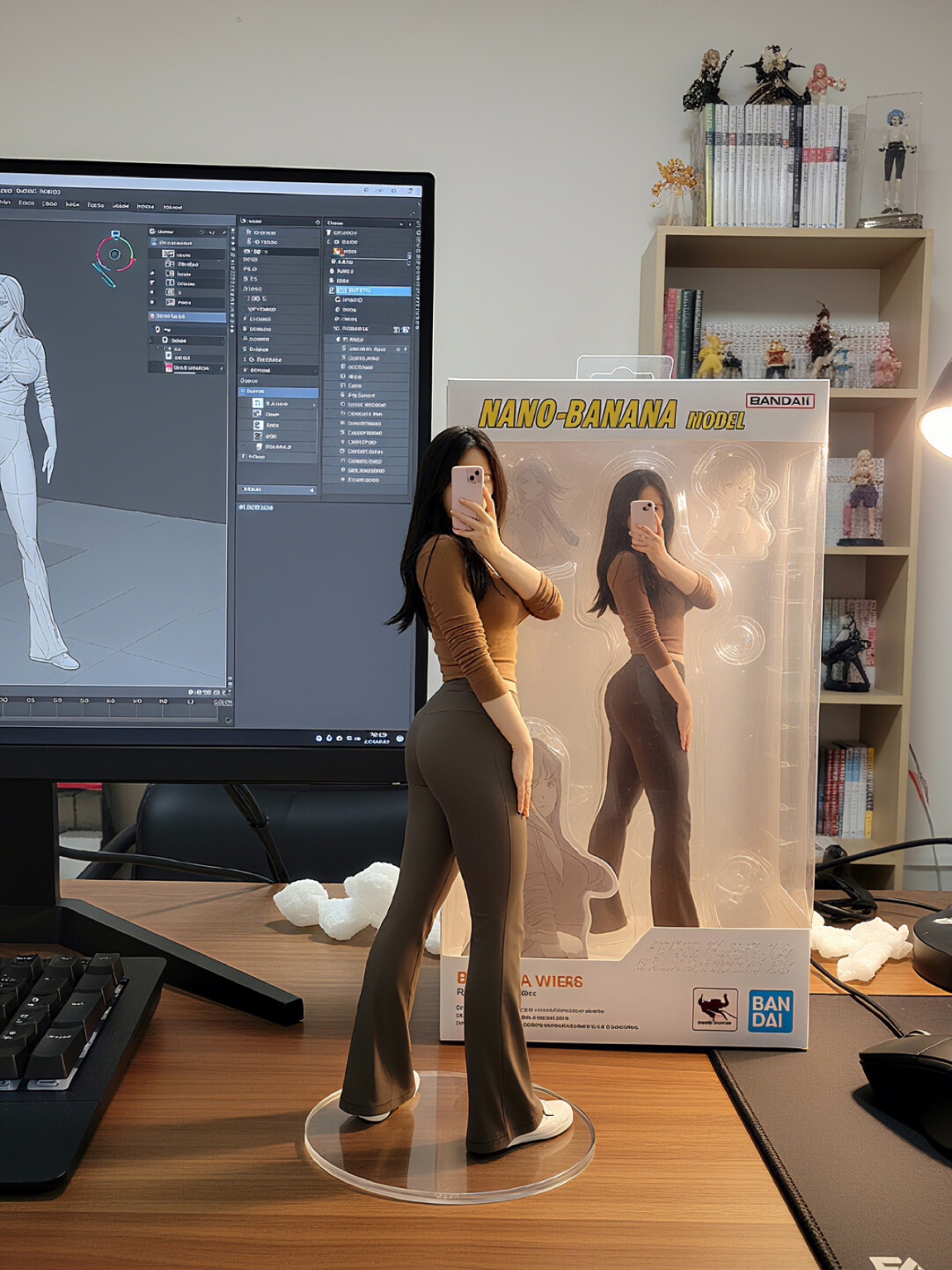The width and height of the screenshot is (952, 1270).
Task: Open the notification button beside the taskbar clock
Action: point(400,738)
